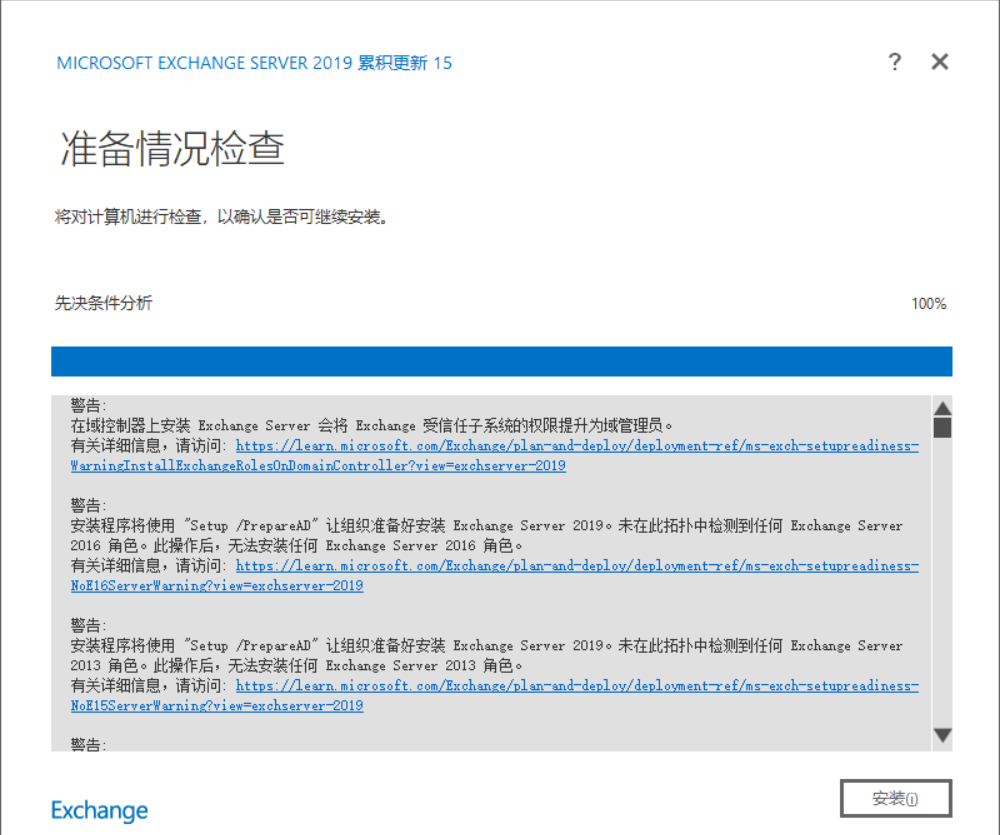Click the 100% progress value

coord(929,304)
